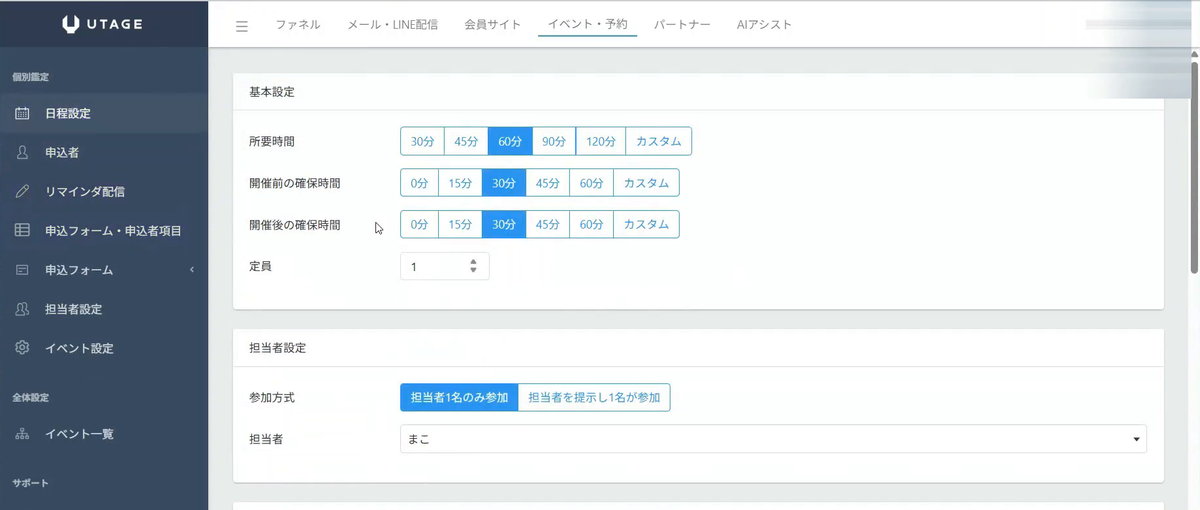1200x510 pixels.
Task: Click the users icon beside 担当者設定
Action: tap(22, 309)
